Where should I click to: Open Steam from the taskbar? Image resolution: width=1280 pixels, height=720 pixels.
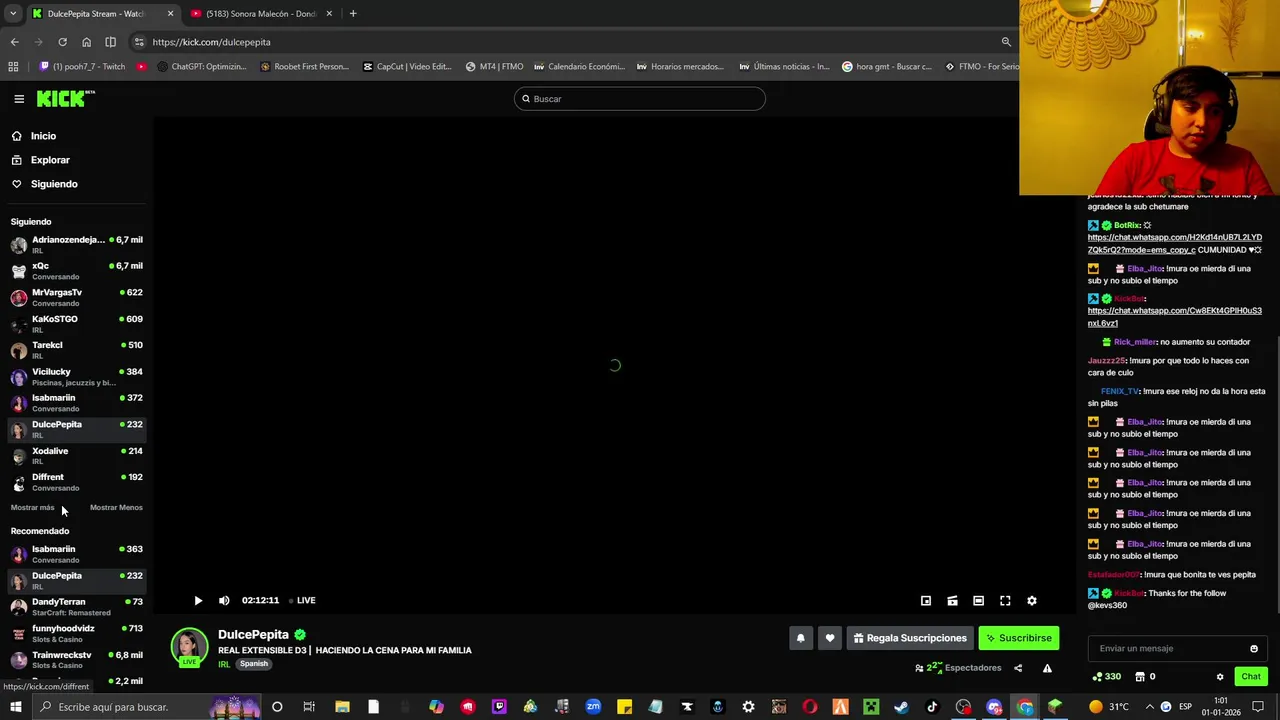tap(901, 707)
